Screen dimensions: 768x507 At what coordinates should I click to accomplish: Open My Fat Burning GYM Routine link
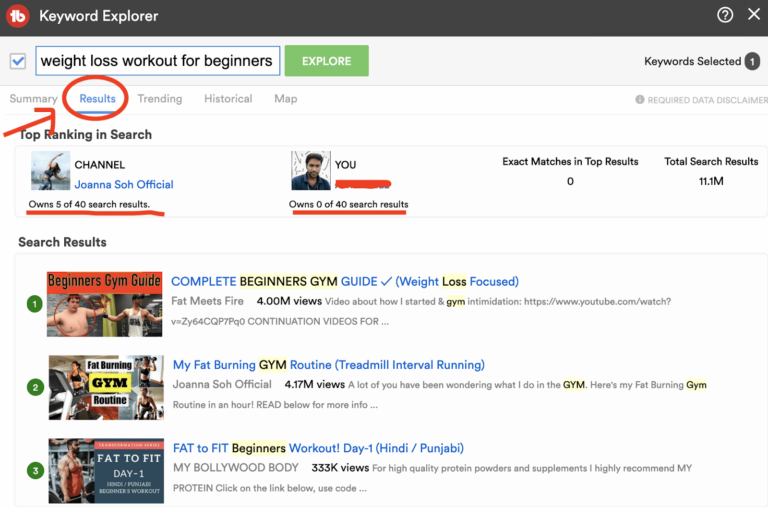coord(329,365)
